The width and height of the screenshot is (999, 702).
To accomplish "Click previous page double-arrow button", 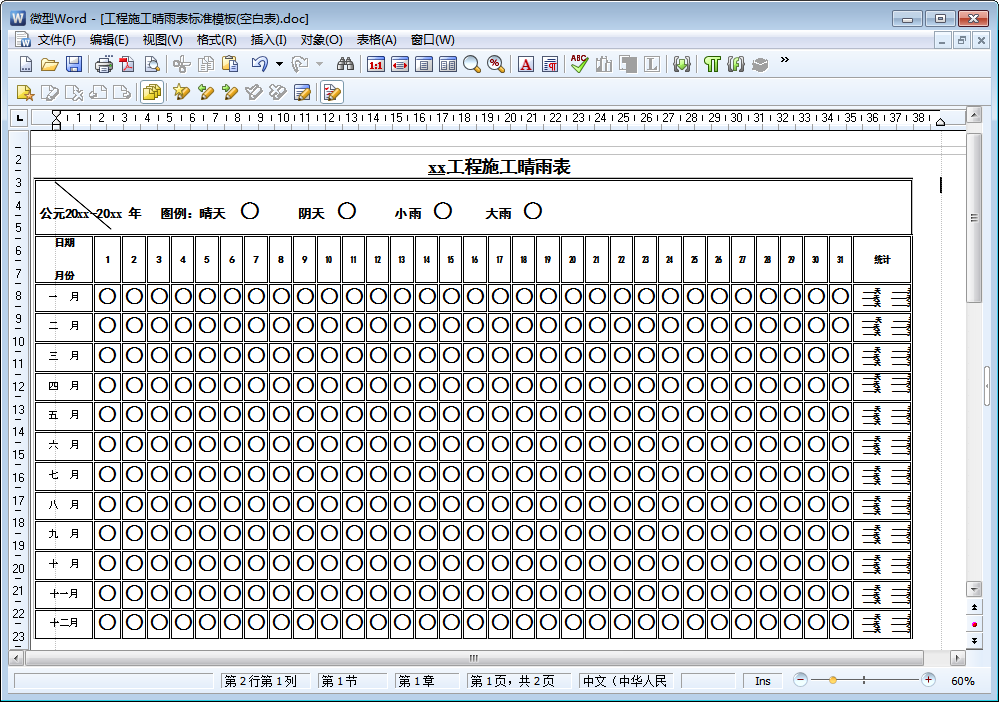I will [974, 607].
